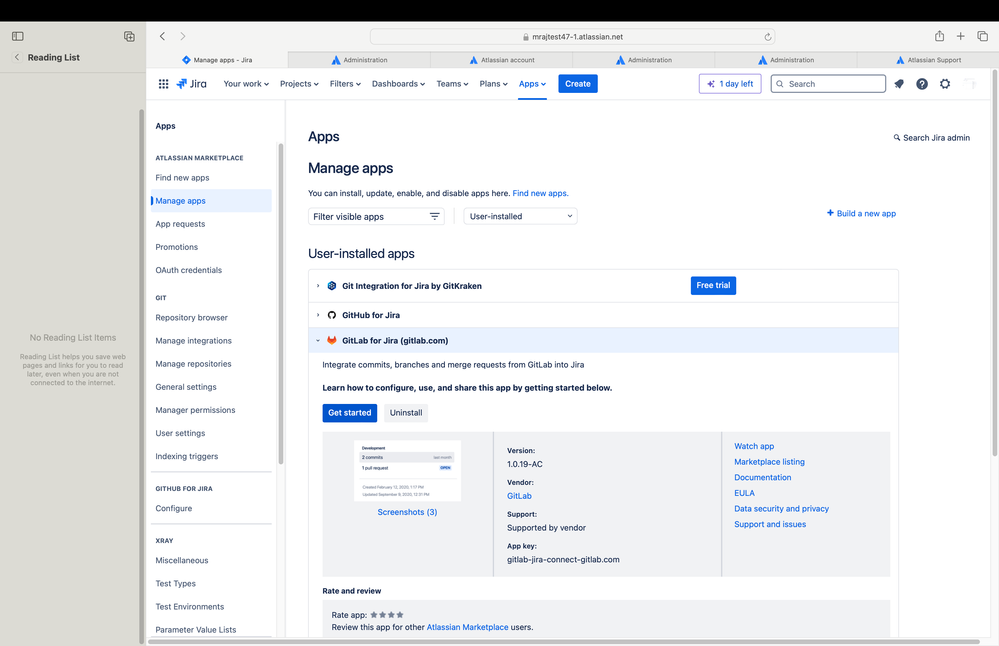Image resolution: width=999 pixels, height=646 pixels.
Task: Click GitLab app screenshot thumbnail
Action: pos(407,471)
